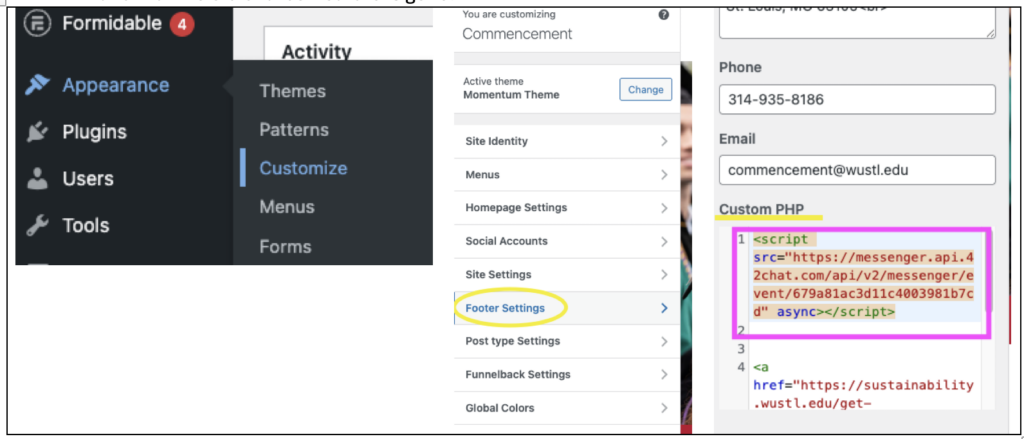This screenshot has width=1024, height=439.
Task: Click the Tools wrench icon
Action: tap(38, 226)
